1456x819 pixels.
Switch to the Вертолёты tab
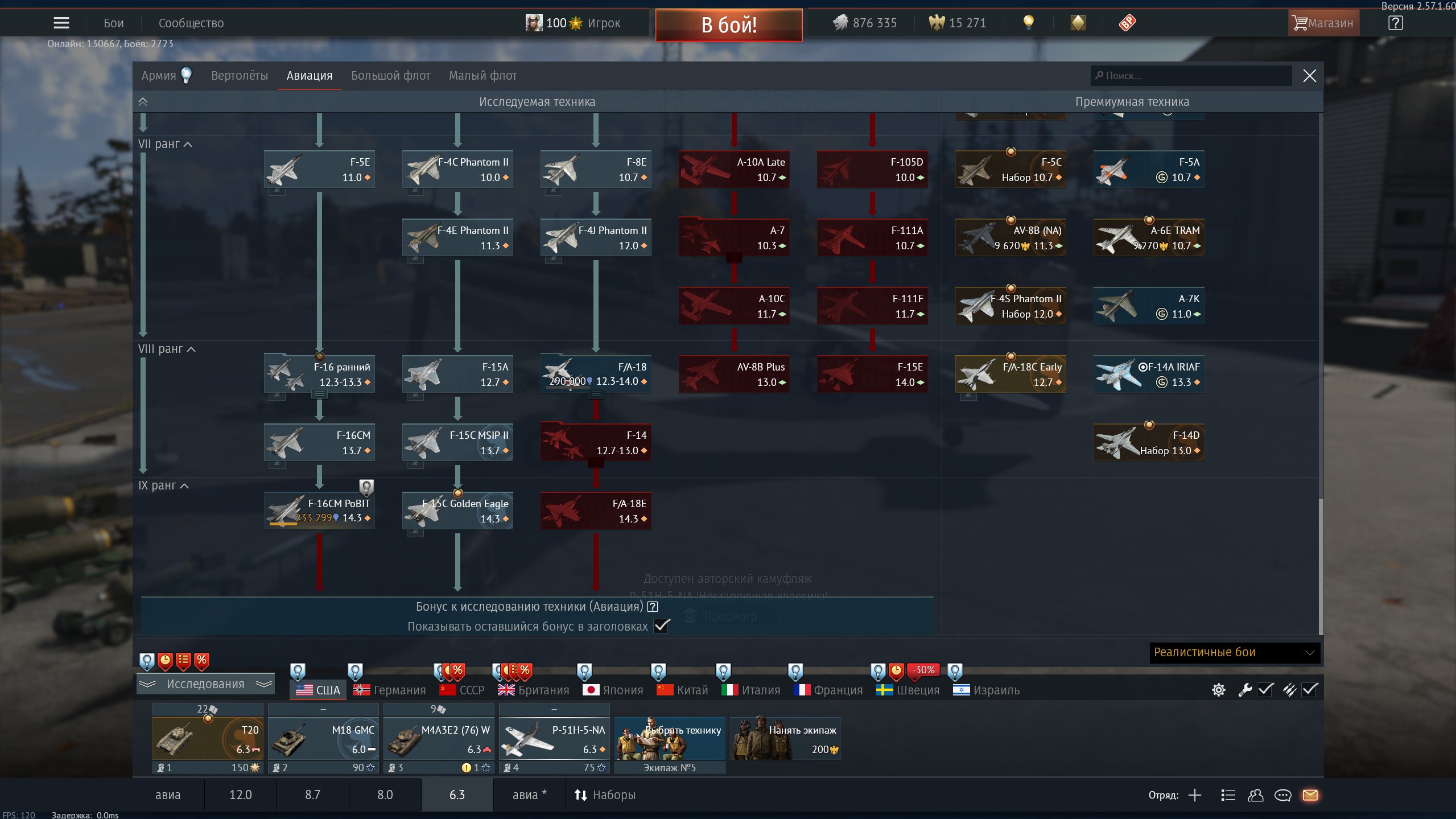(x=240, y=76)
